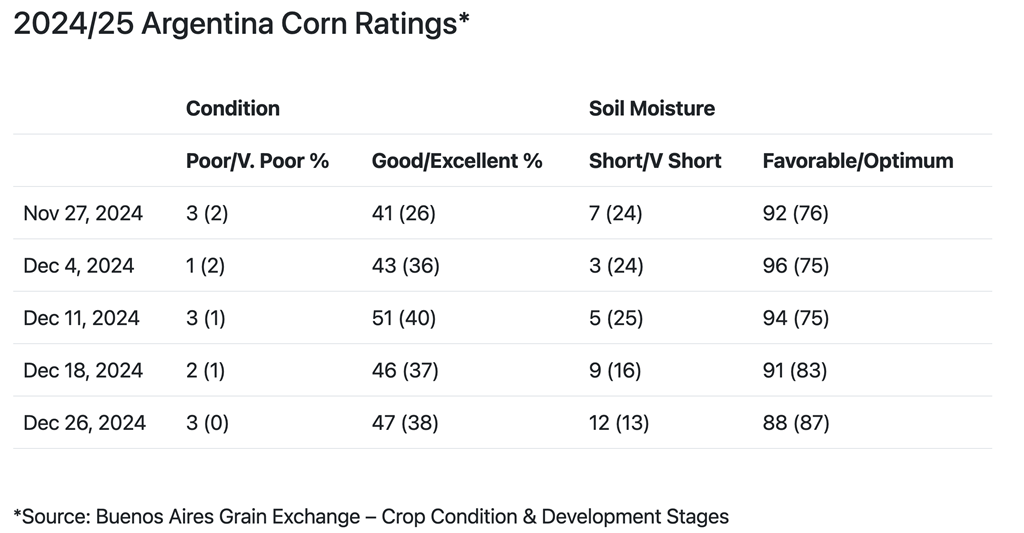Click the 88 (87) Favorable/Optimum cell
1024x533 pixels.
pyautogui.click(x=796, y=423)
